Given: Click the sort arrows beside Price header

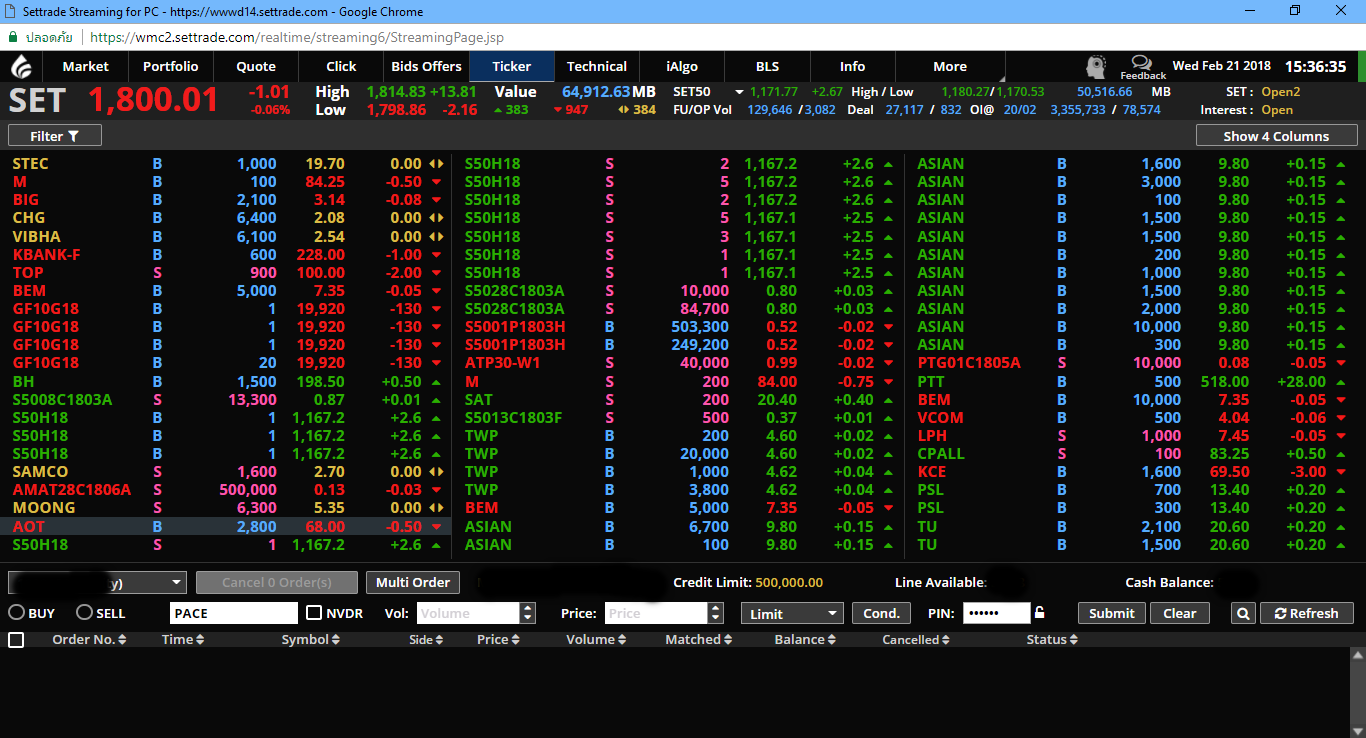Looking at the screenshot, I should click(515, 640).
